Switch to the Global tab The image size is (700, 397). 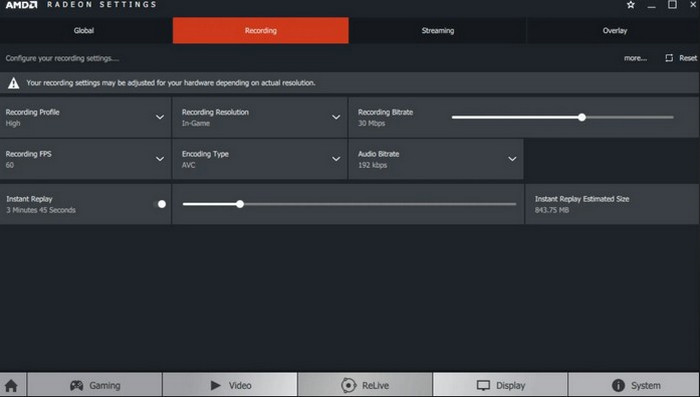click(x=84, y=30)
